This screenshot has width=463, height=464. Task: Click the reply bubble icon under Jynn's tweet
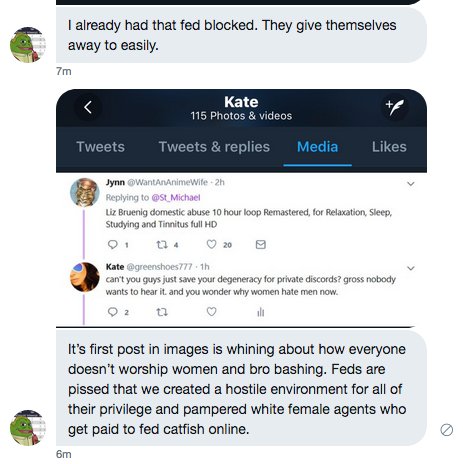113,245
